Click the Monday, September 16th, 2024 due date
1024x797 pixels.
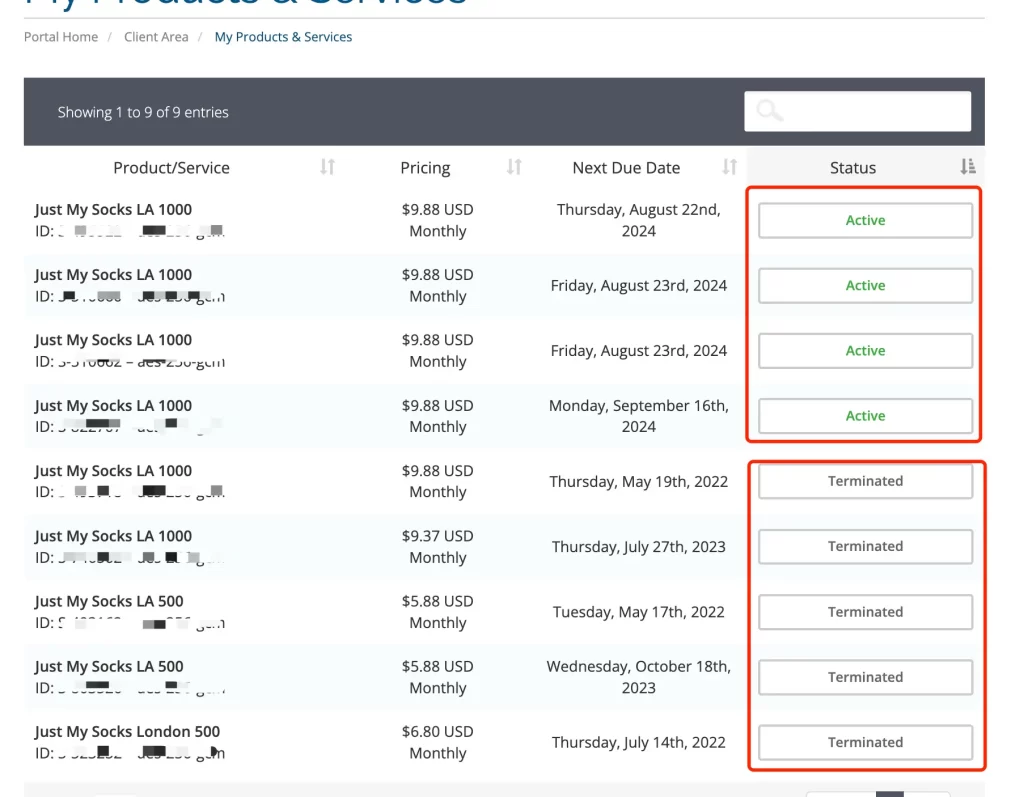pyautogui.click(x=639, y=415)
